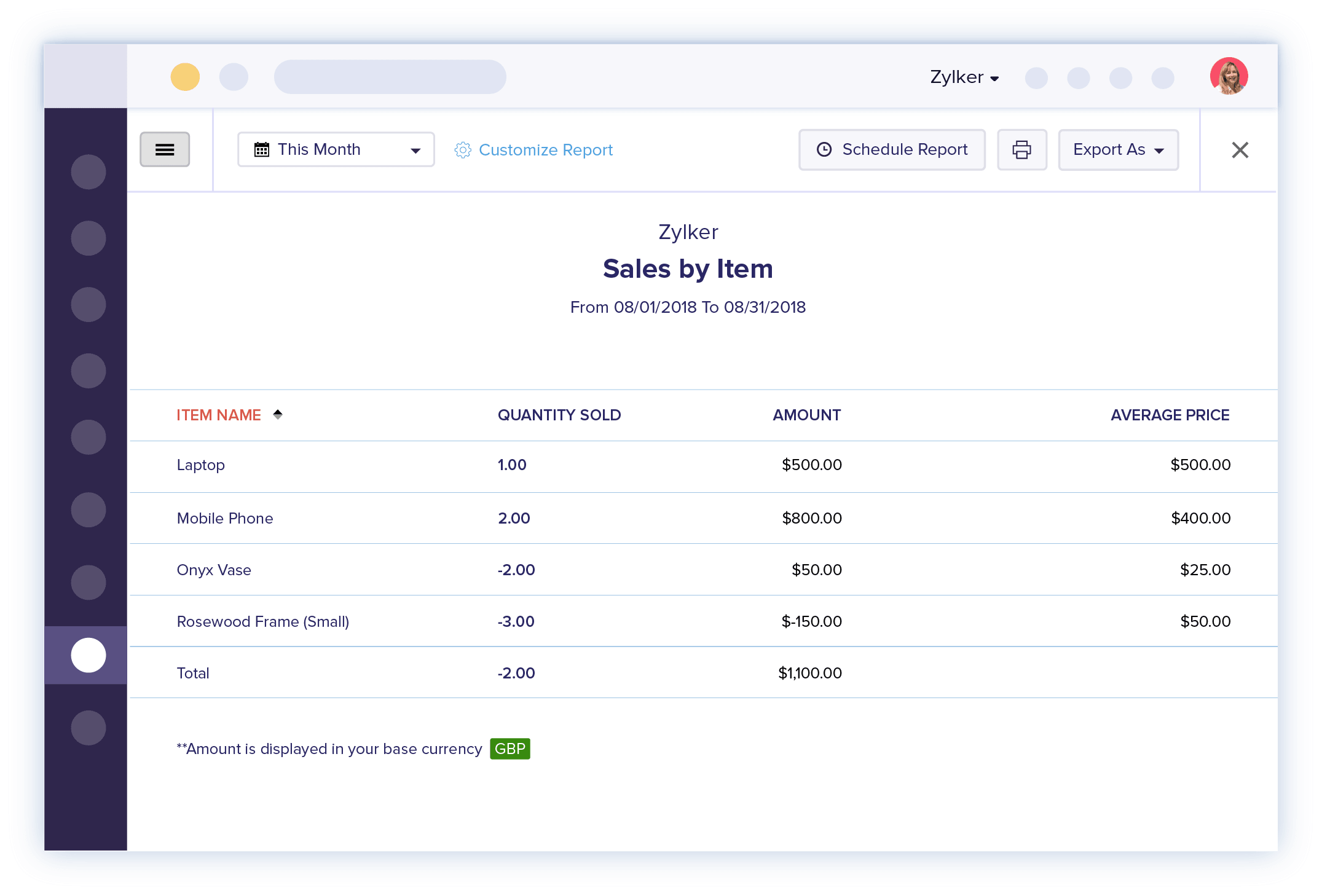Select the last circle icon near the profile picture
The image size is (1322, 896).
[x=1162, y=78]
